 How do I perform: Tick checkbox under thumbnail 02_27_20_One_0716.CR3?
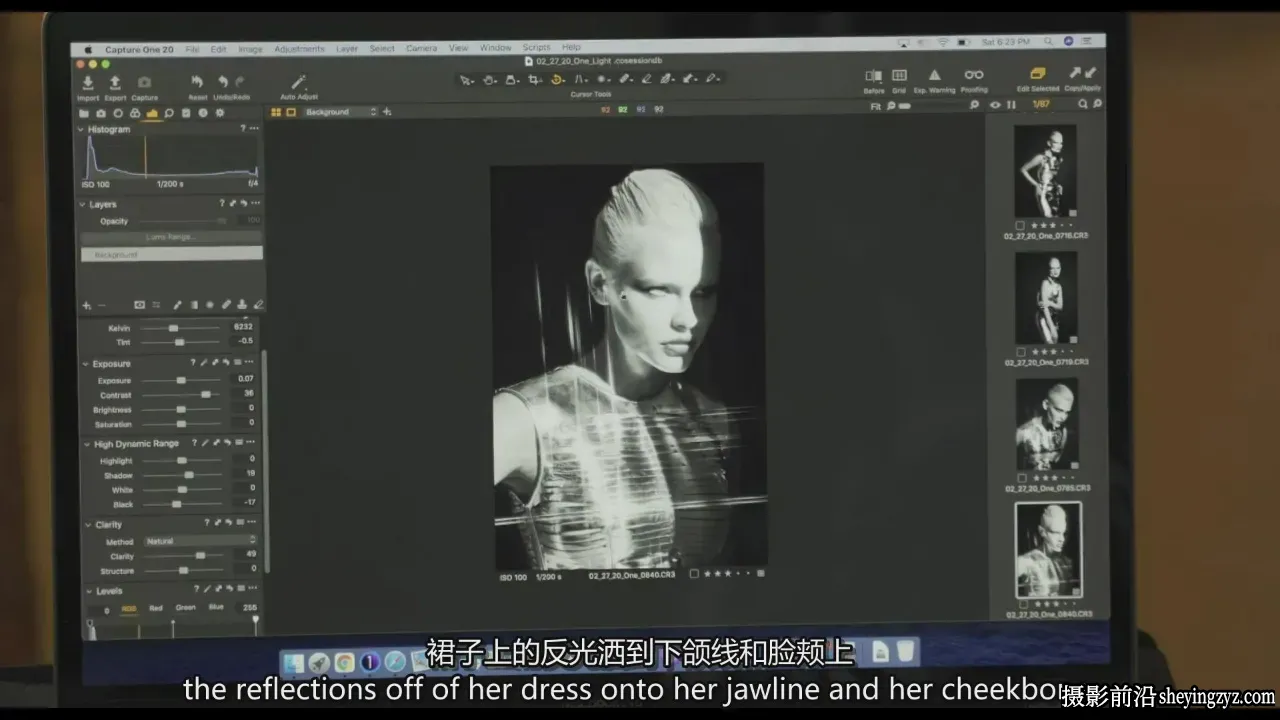(x=1020, y=225)
